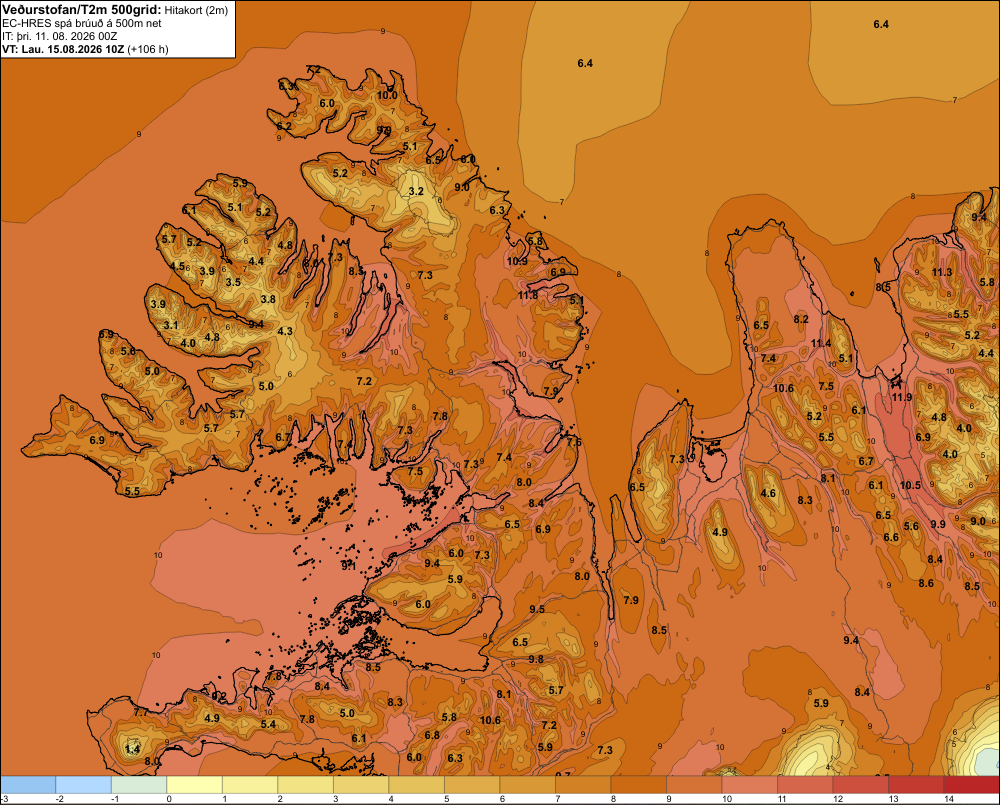1000x805 pixels.
Task: Click the 4.3 temperature value
Action: click(x=285, y=331)
